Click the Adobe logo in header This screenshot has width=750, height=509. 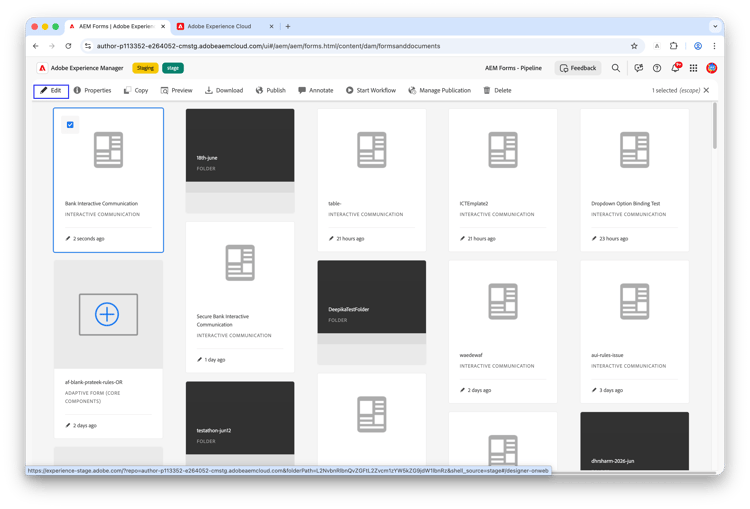(x=43, y=68)
